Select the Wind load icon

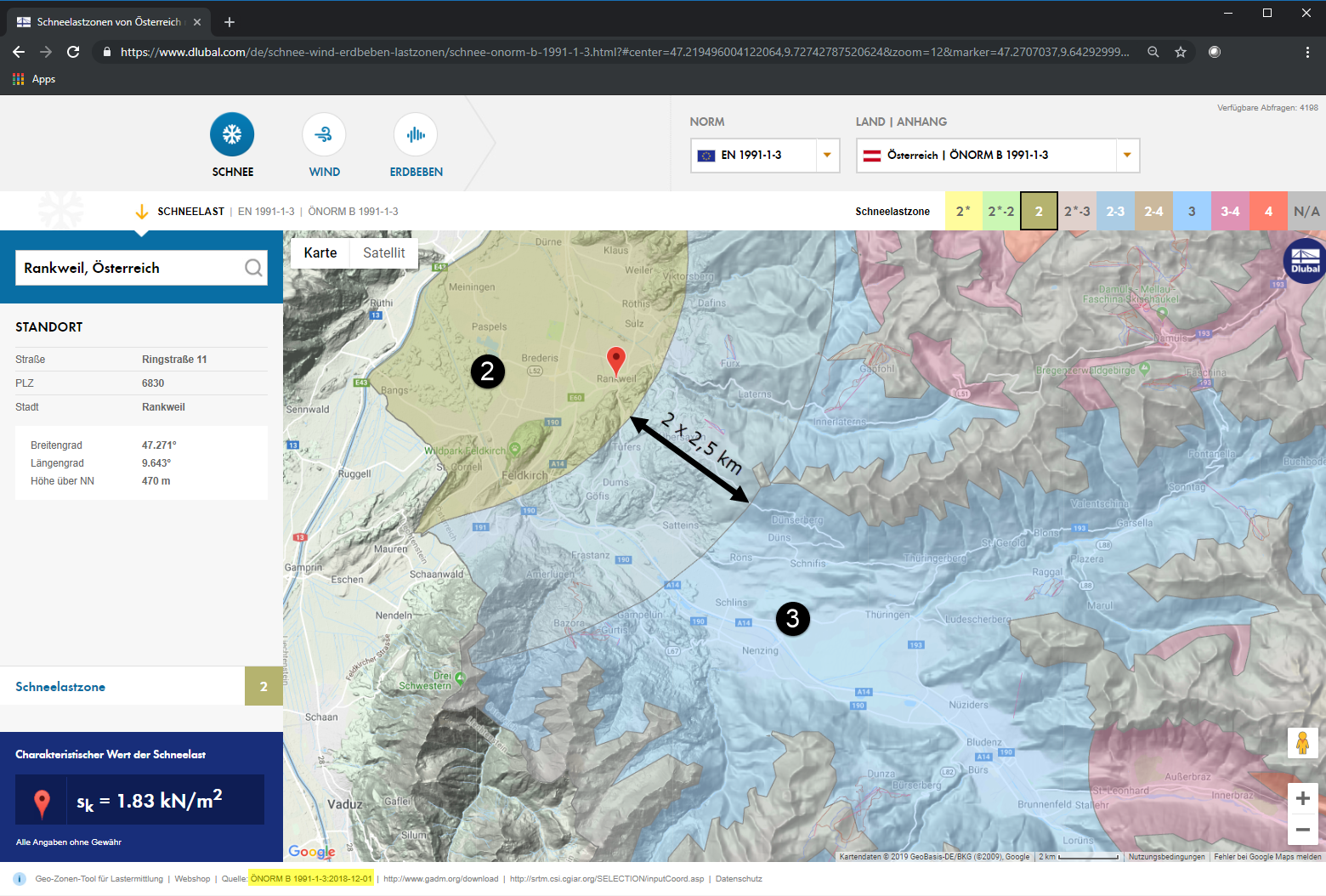324,134
